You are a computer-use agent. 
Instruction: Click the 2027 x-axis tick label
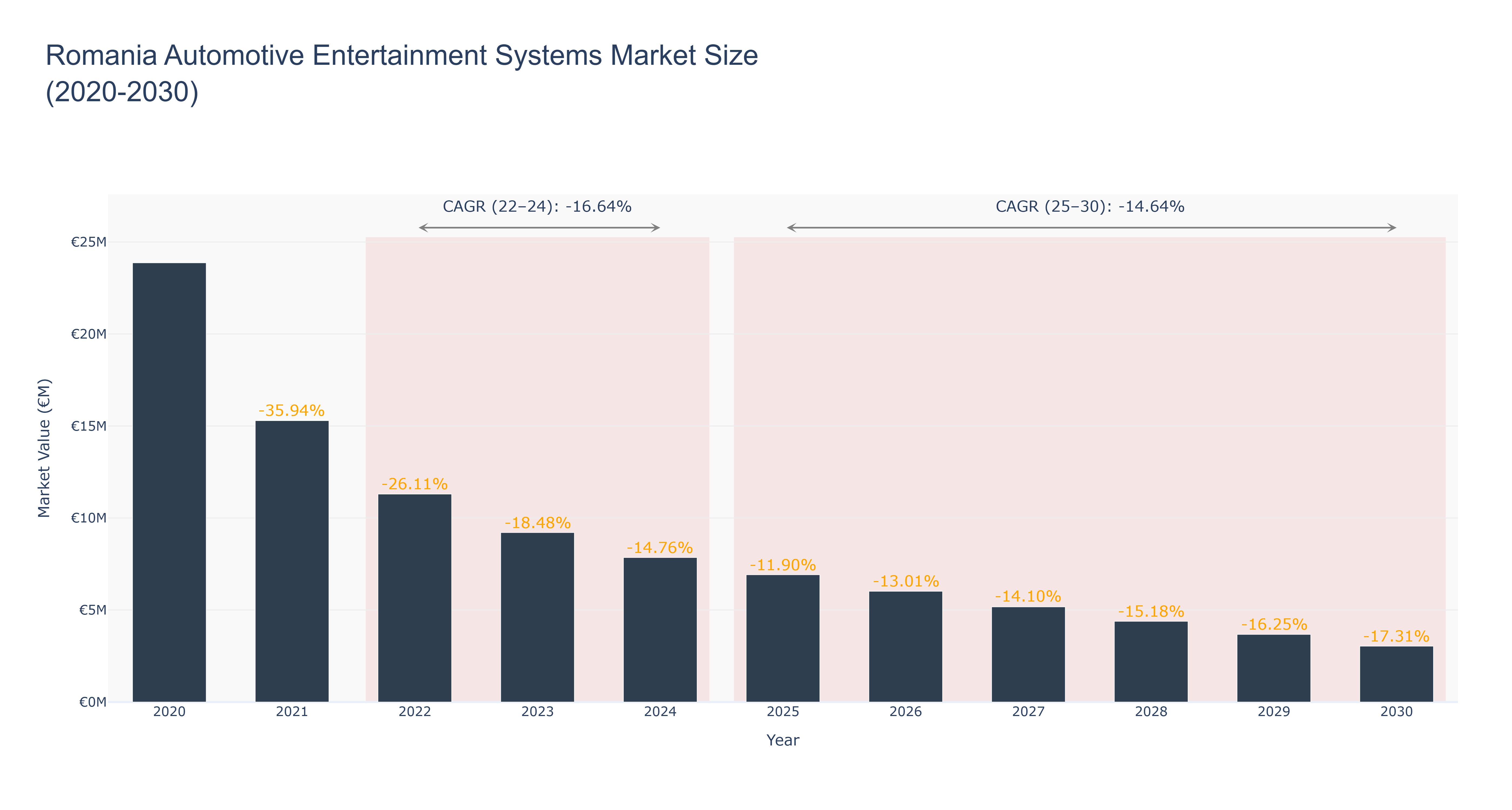(x=1028, y=711)
